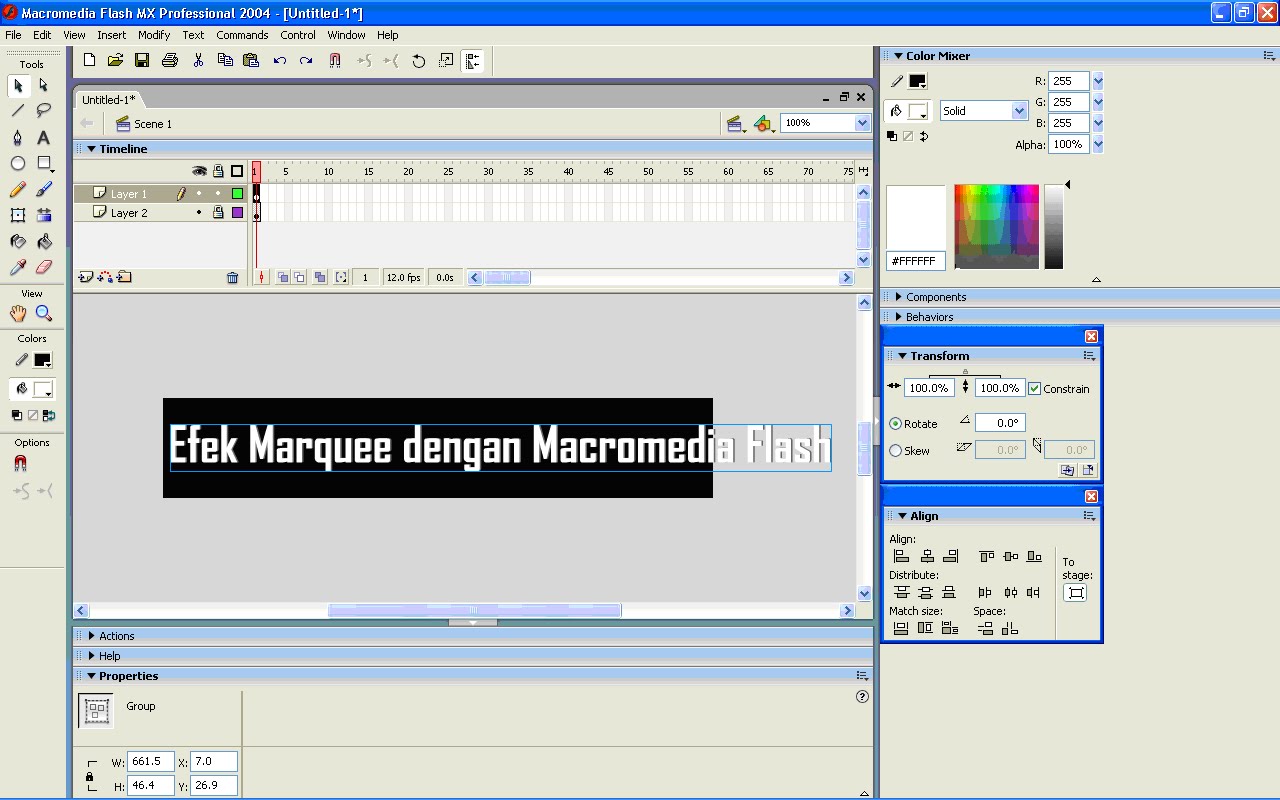This screenshot has height=800, width=1280.
Task: Select the Text tool
Action: click(44, 137)
